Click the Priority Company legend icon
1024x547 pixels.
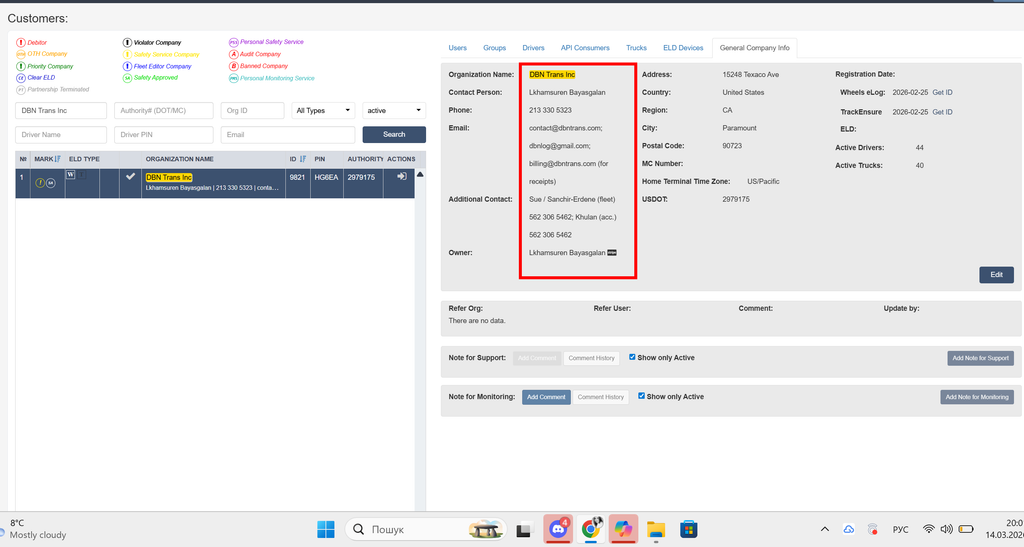(20, 66)
